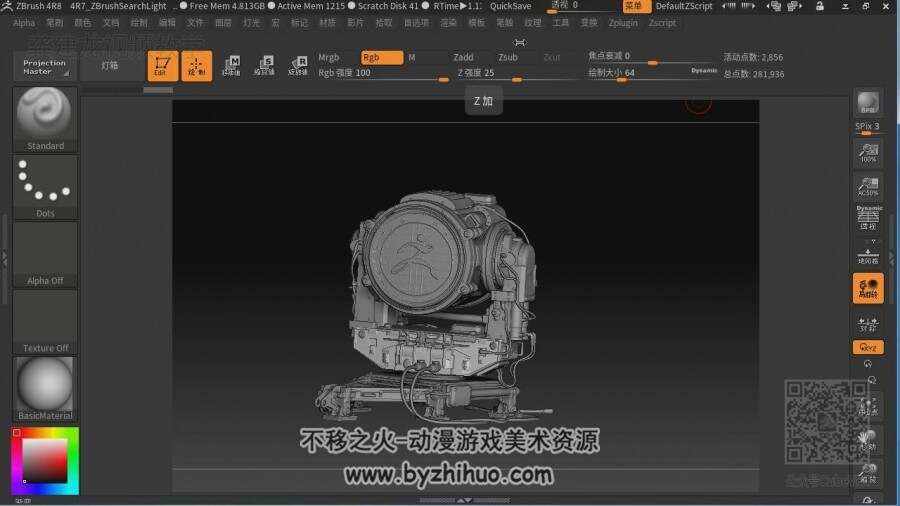Open the Zplugin menu
This screenshot has width=900, height=506.
tap(623, 23)
